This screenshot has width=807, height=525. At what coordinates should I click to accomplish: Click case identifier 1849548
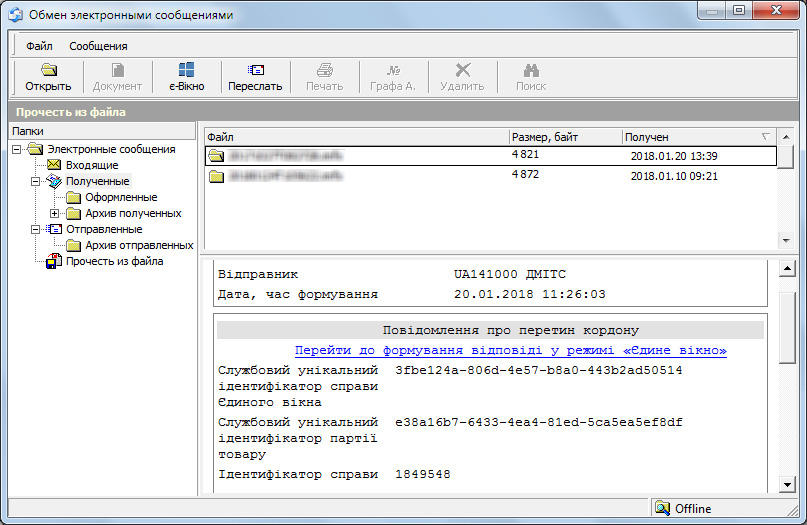[423, 474]
